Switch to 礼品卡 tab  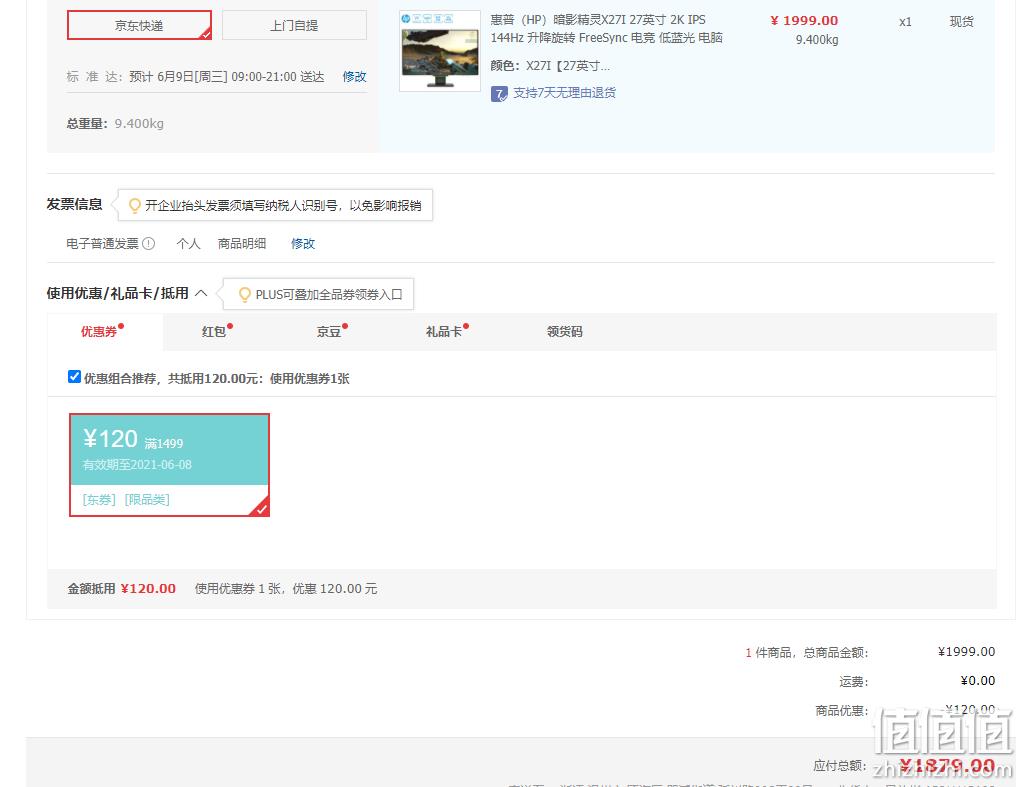click(x=446, y=332)
